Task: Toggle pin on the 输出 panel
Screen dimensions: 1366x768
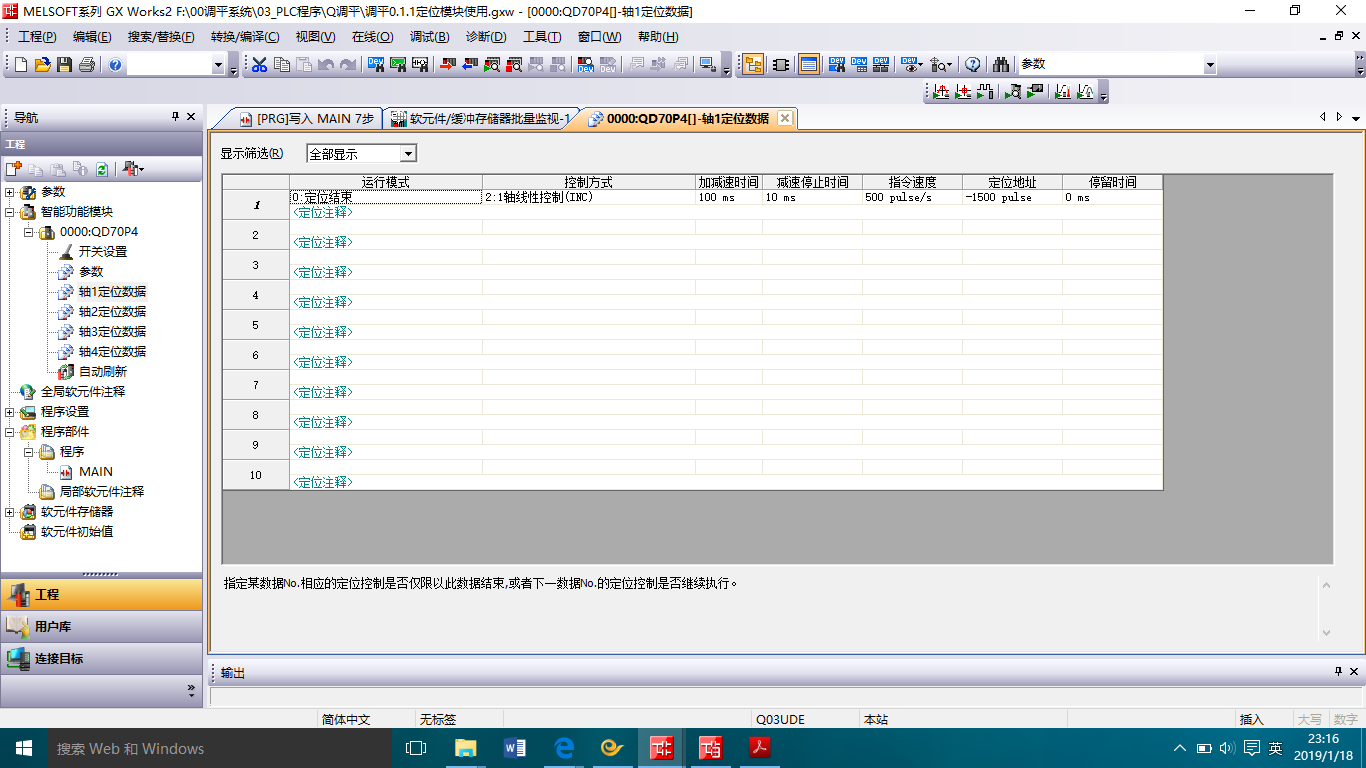Action: click(1338, 672)
